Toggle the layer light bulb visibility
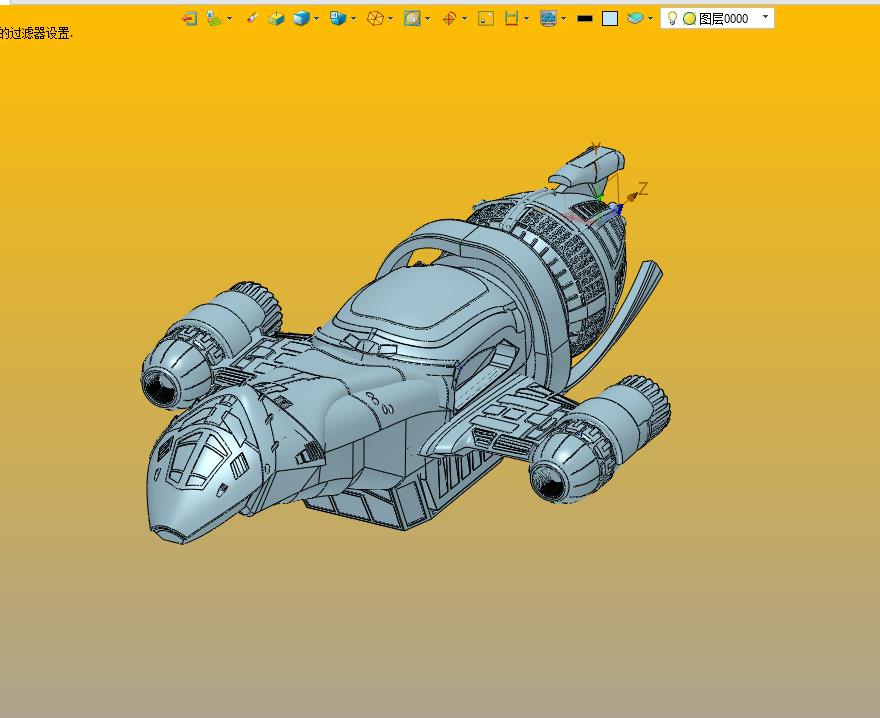The height and width of the screenshot is (718, 880). coord(672,19)
